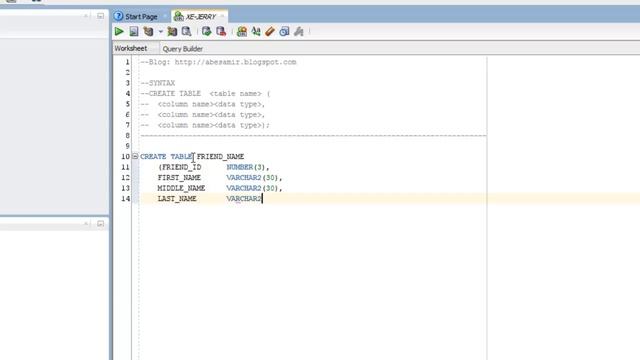Click the Start Page help icon
The image size is (640, 360).
tap(118, 16)
